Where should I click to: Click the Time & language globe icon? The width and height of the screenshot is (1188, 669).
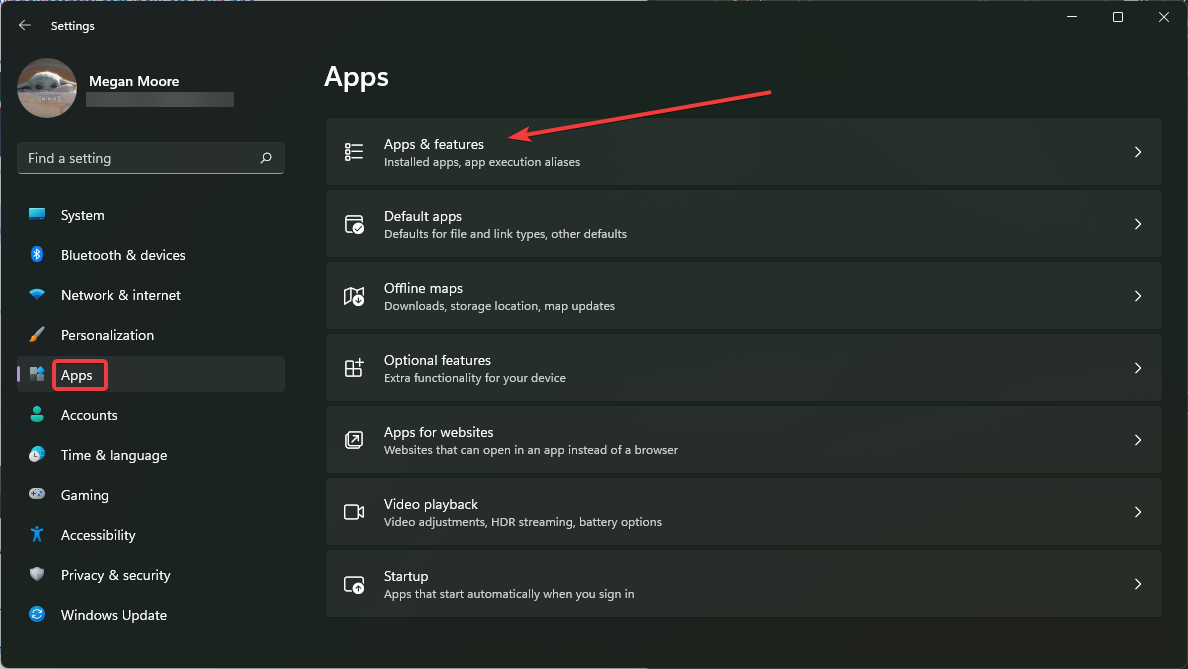[36, 454]
